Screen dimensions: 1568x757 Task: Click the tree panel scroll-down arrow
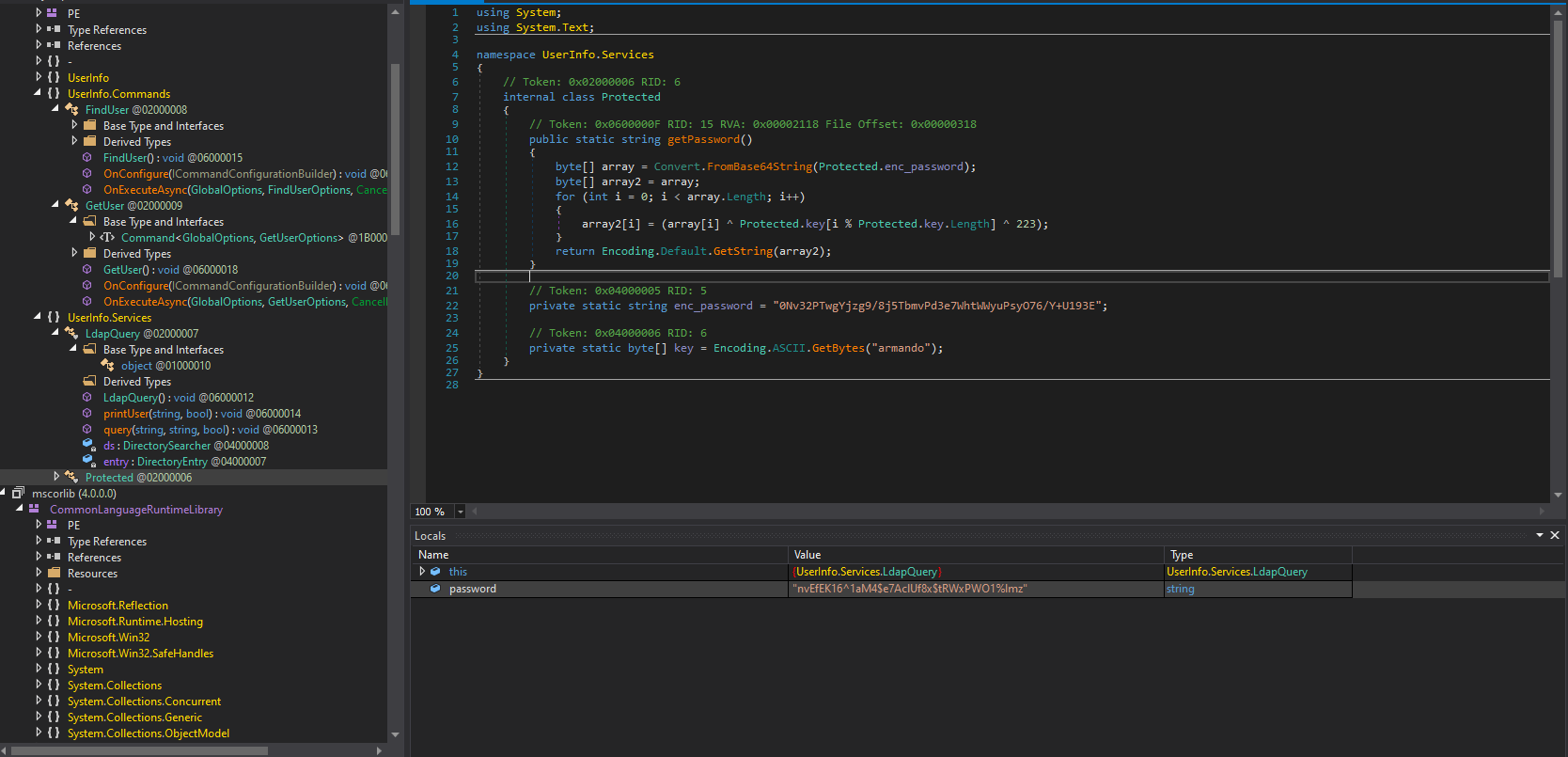395,734
